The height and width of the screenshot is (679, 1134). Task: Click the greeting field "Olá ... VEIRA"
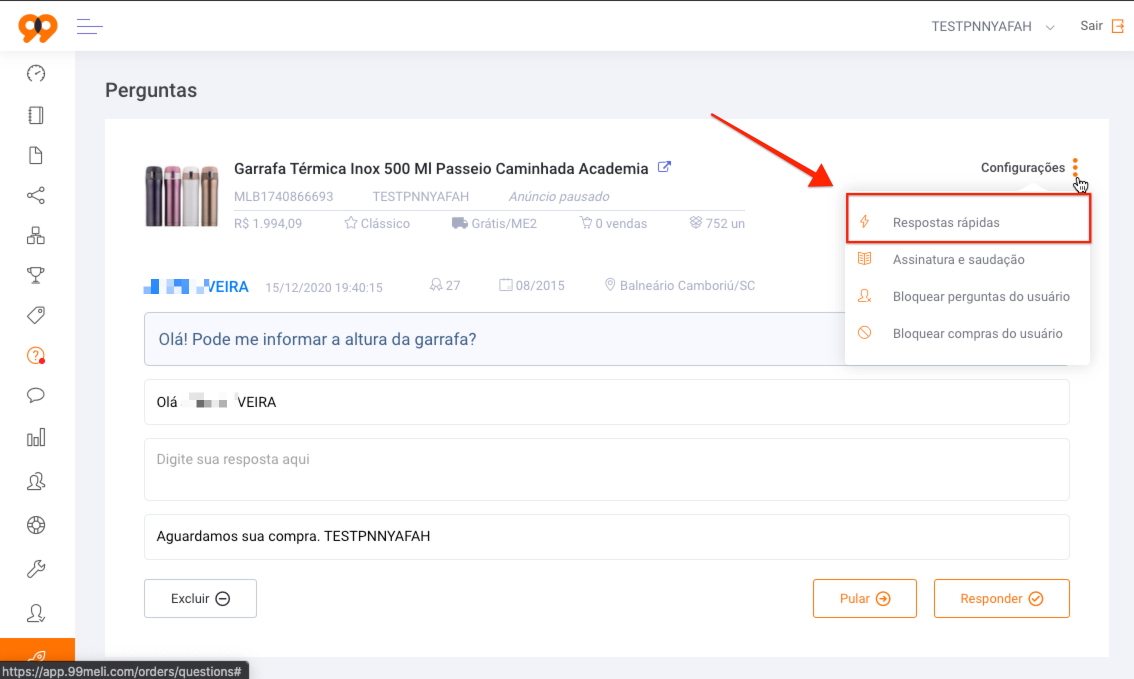point(606,402)
